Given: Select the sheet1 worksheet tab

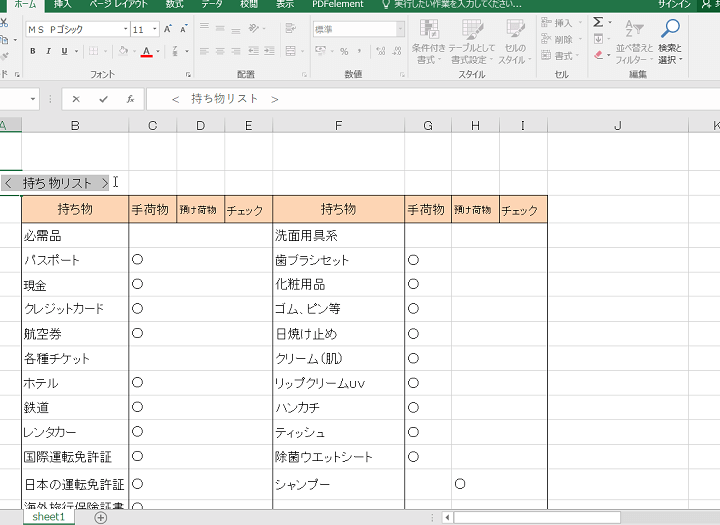Looking at the screenshot, I should [x=47, y=517].
